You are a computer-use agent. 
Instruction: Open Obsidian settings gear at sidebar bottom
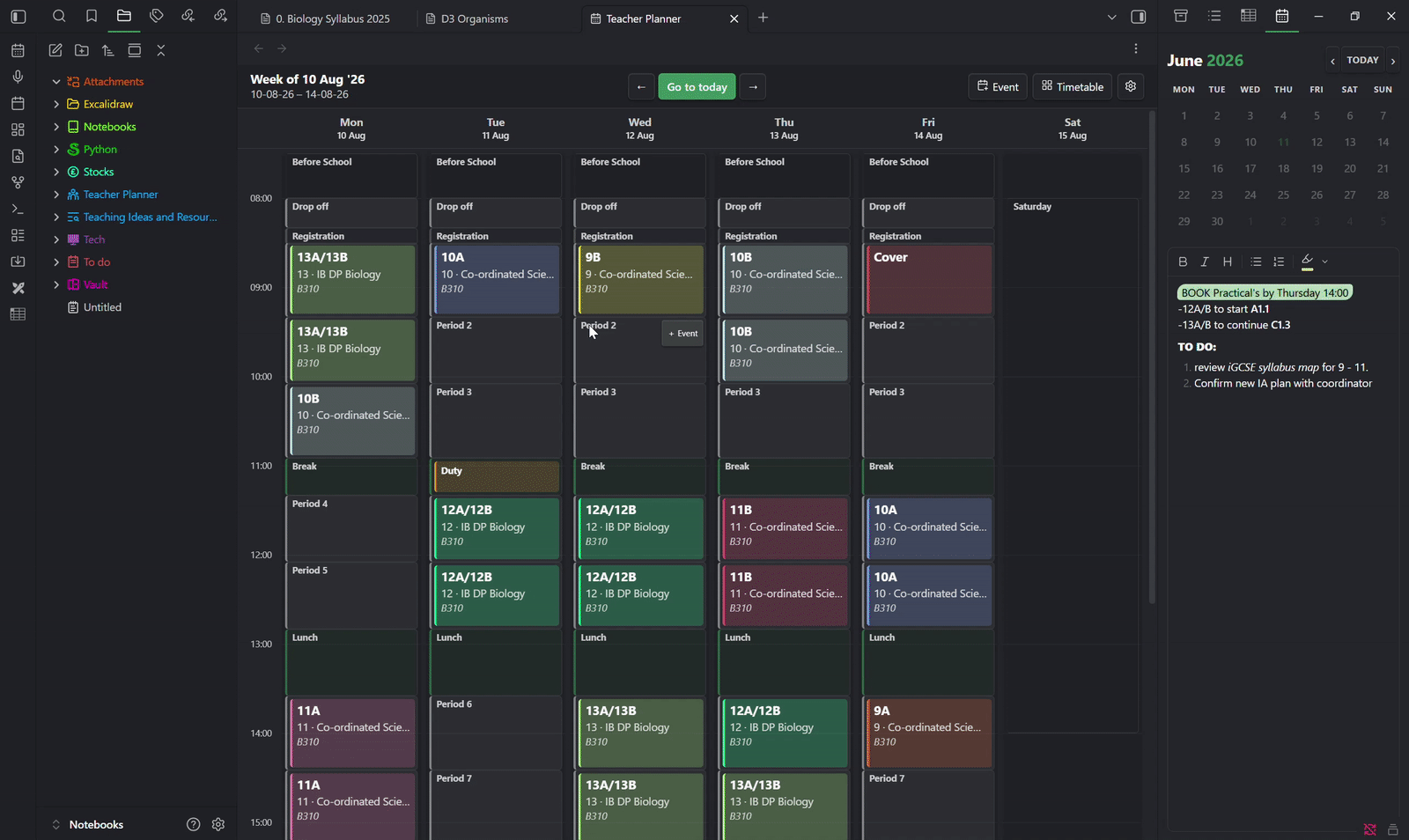click(x=218, y=824)
